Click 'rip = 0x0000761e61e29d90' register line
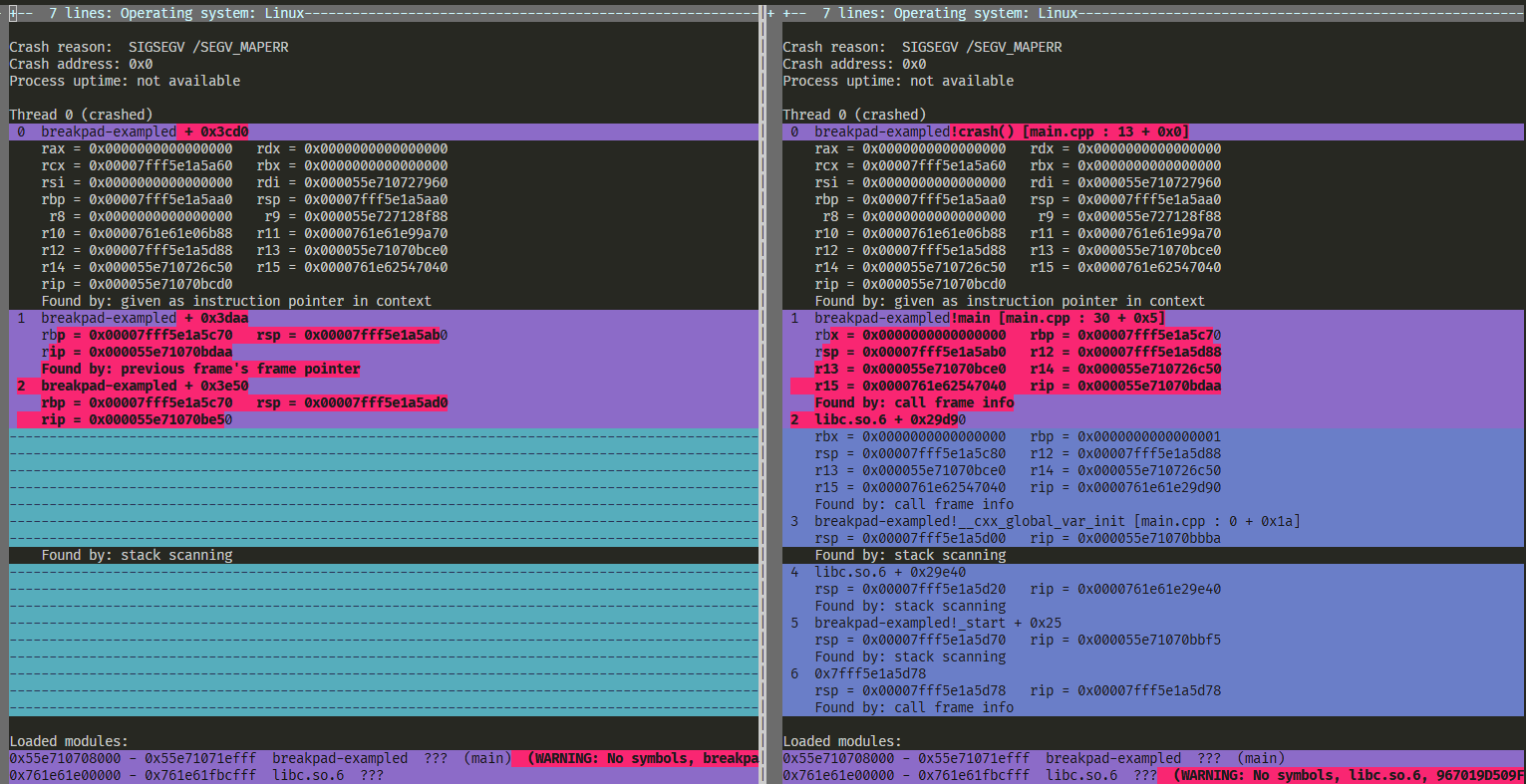The height and width of the screenshot is (784, 1526). click(x=1125, y=487)
